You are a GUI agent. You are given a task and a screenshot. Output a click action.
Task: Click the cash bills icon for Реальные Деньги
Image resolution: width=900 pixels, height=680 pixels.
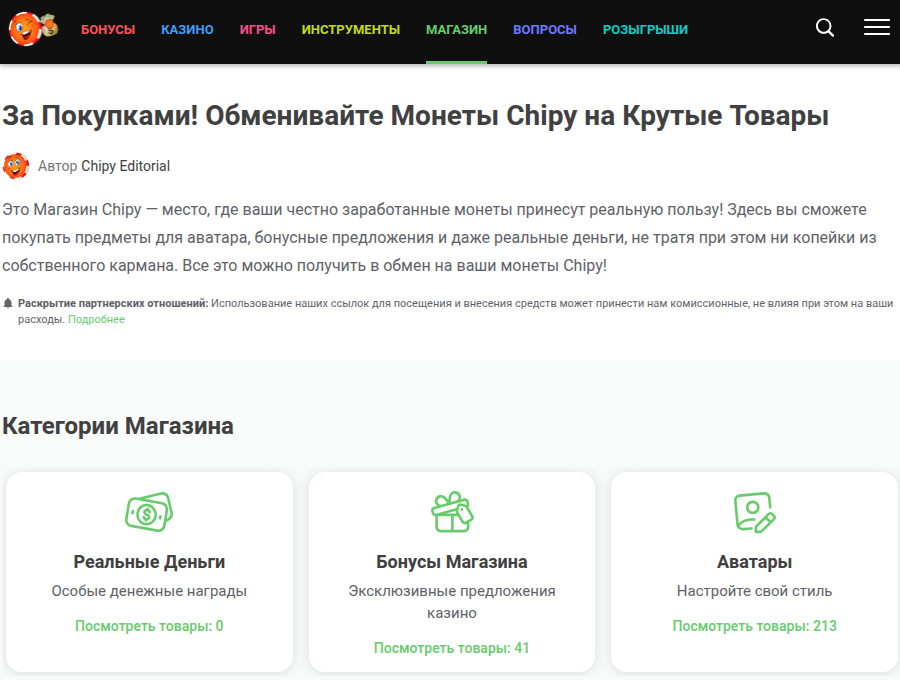coord(149,512)
